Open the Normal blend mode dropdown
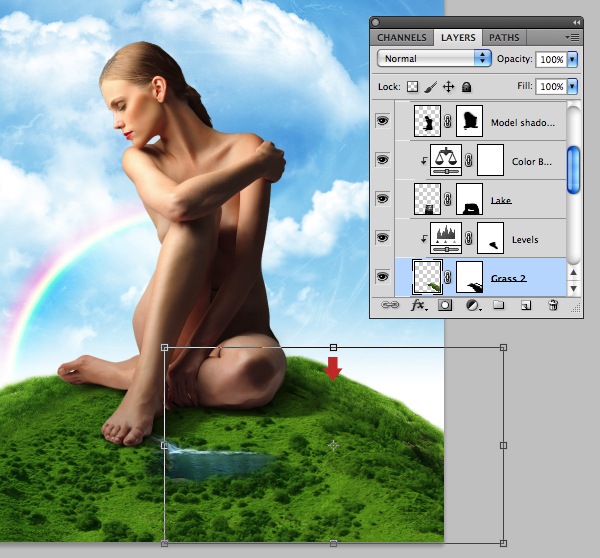600x558 pixels. [434, 59]
